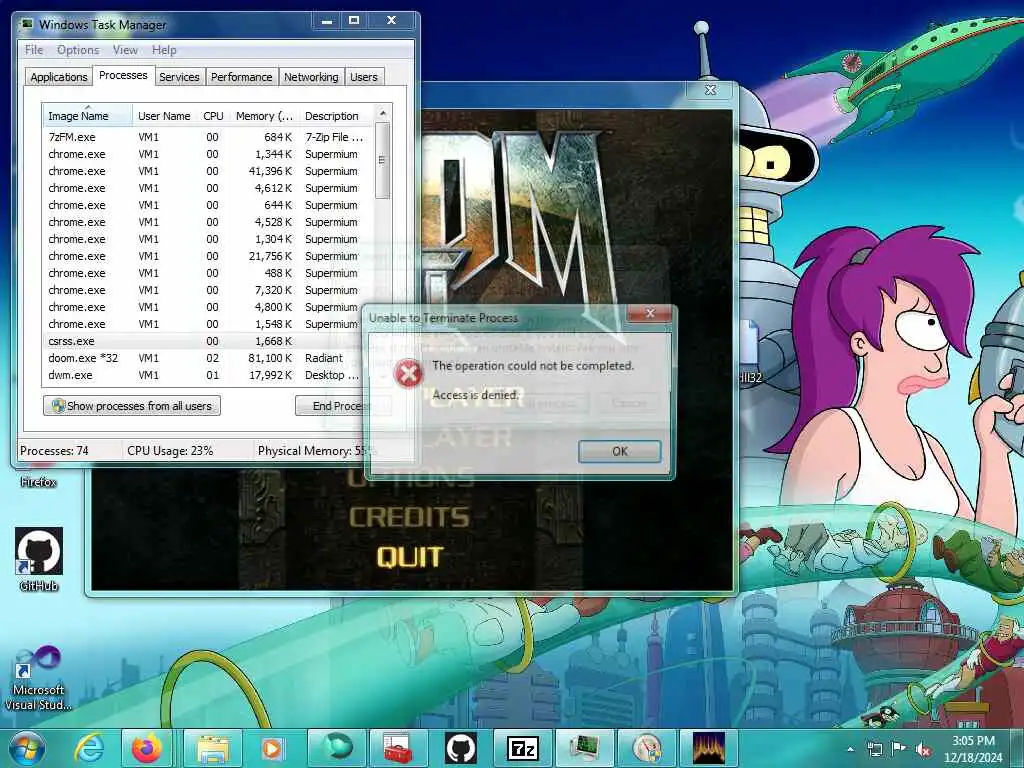Click the clock-shield taskbar icon
This screenshot has width=1024, height=768.
pos(647,748)
